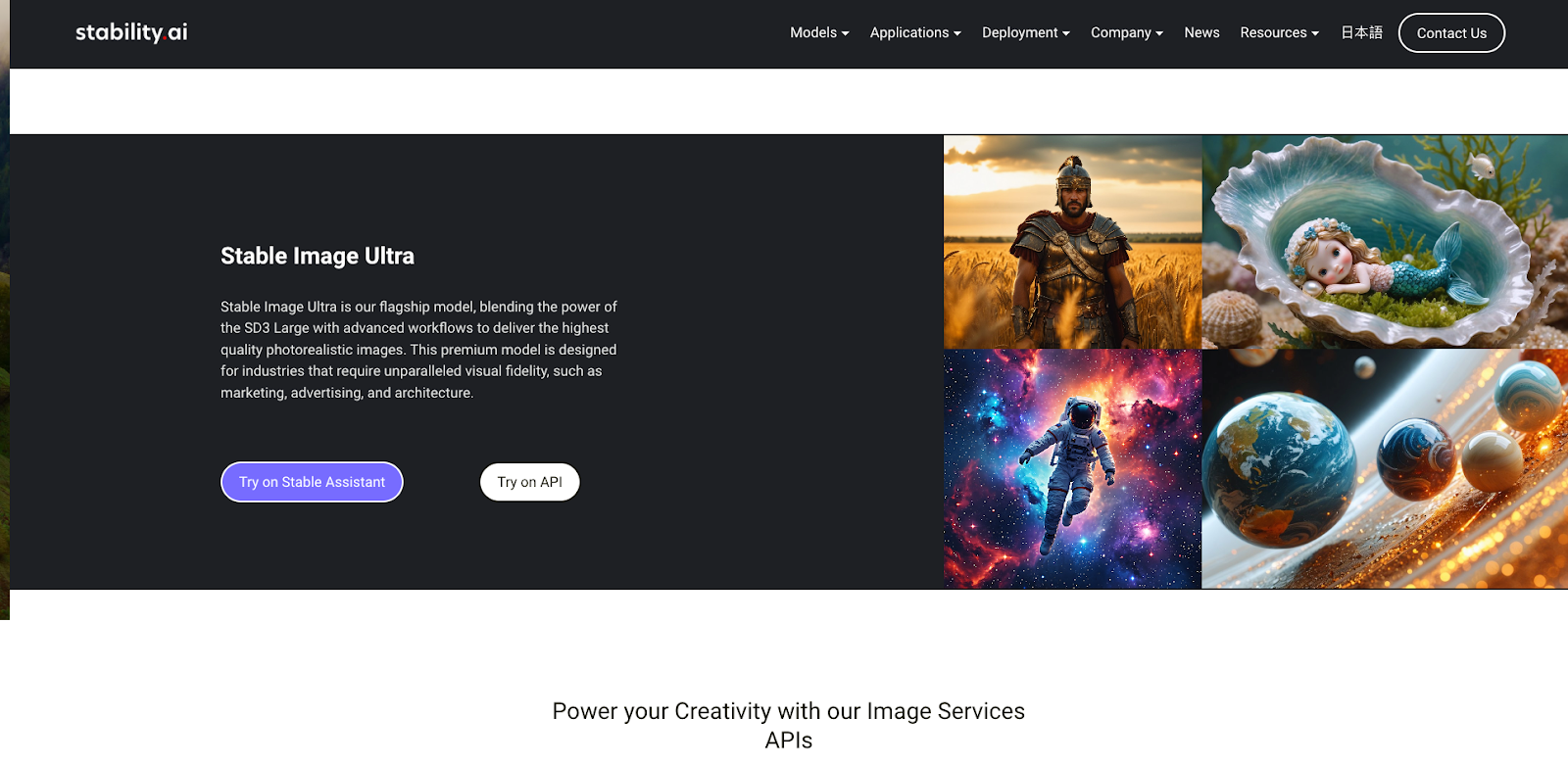
Task: Open the glass planets image
Action: tap(1384, 469)
